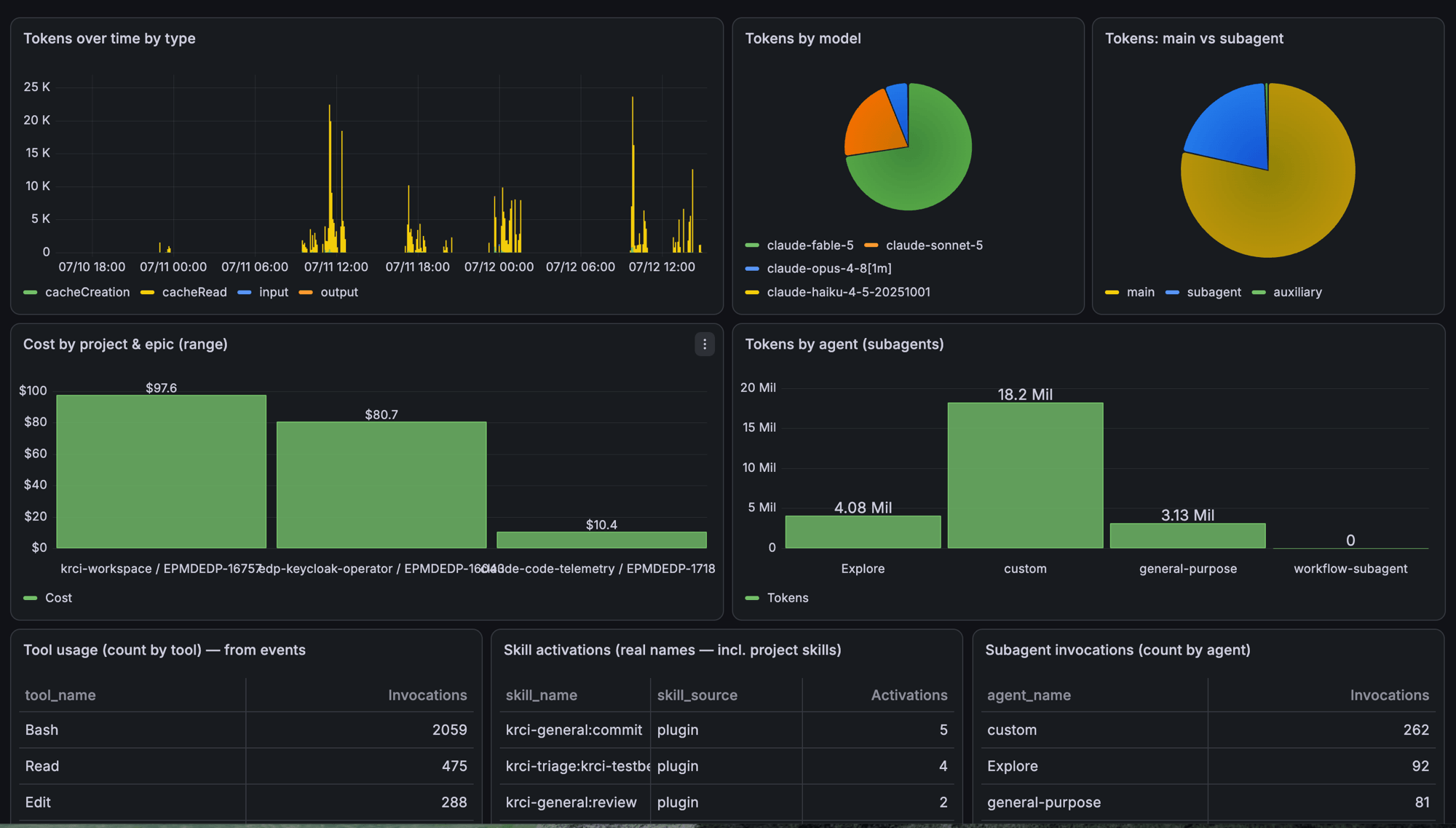The image size is (1456, 828).
Task: Sort by Invocations in Tool usage table
Action: [x=427, y=695]
